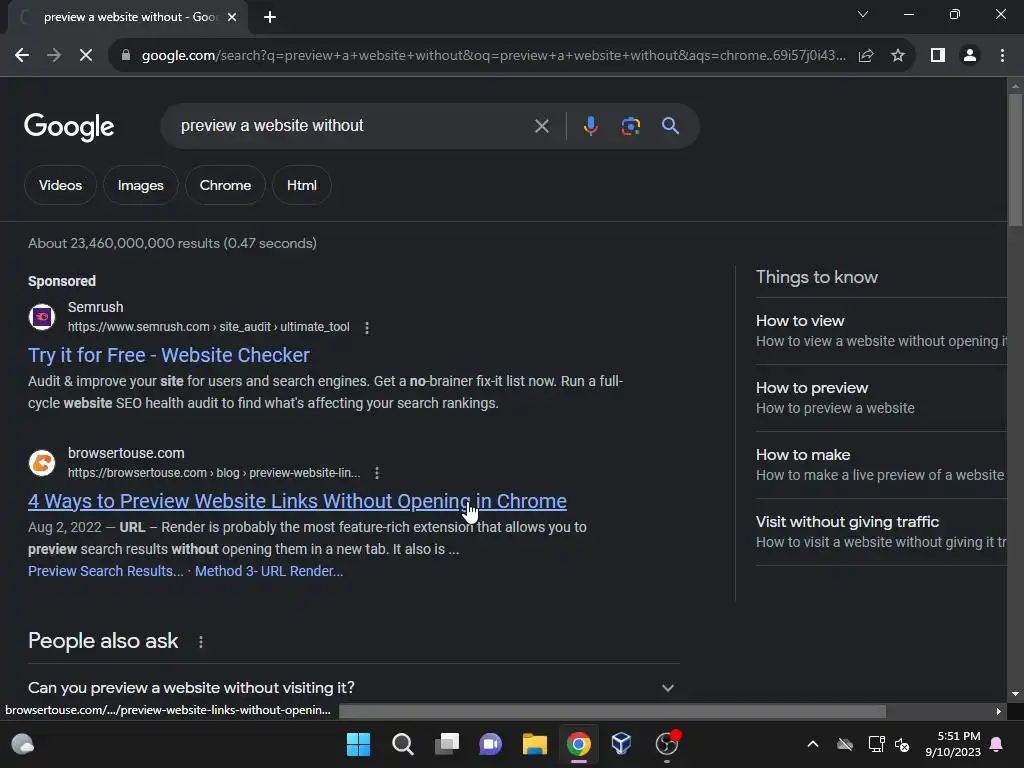Open the browser side panel
This screenshot has height=768, width=1024.
pos(938,56)
